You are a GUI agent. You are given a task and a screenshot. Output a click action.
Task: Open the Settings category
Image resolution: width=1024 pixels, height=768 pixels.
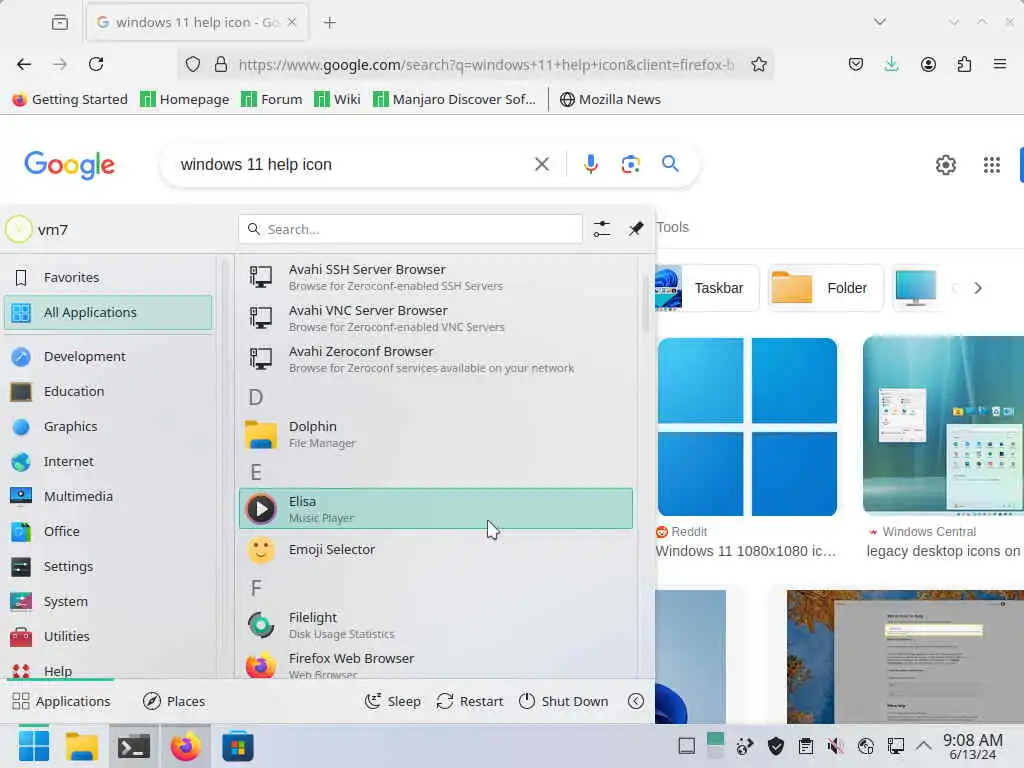click(108, 566)
